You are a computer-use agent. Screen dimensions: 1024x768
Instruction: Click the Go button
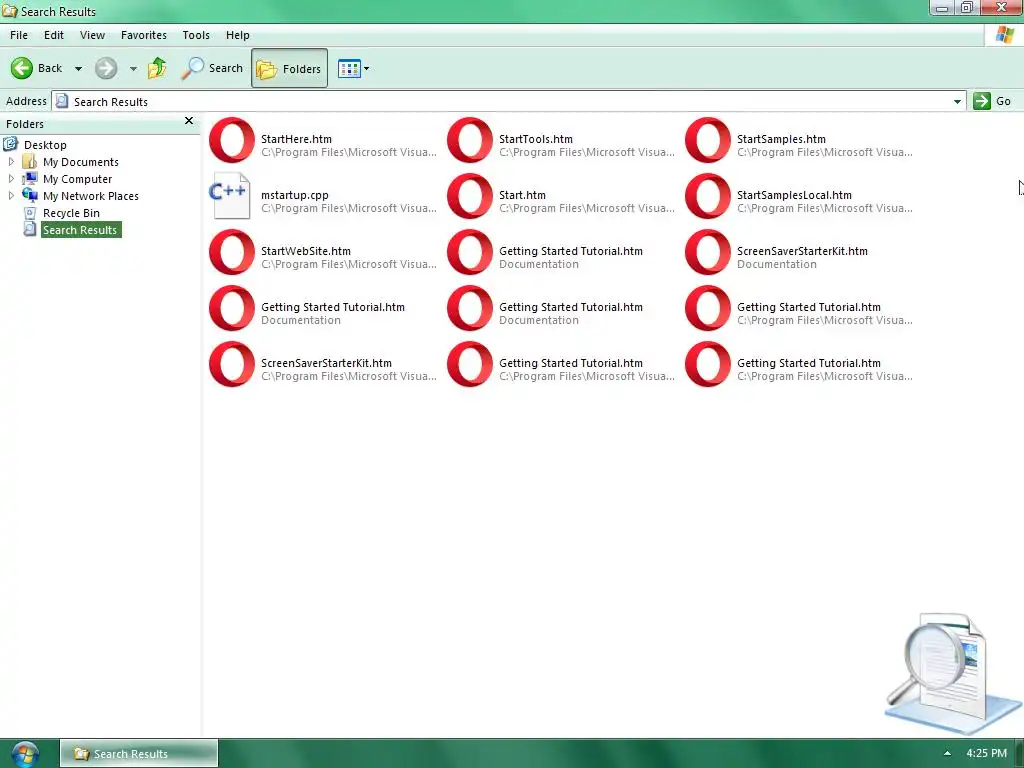pyautogui.click(x=992, y=101)
